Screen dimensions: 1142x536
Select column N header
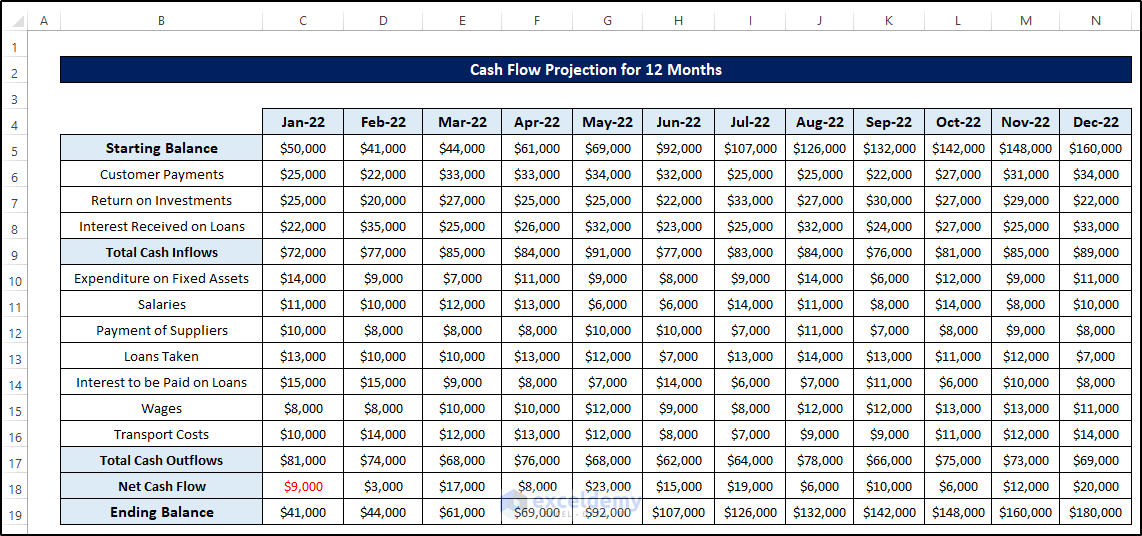pos(1095,21)
